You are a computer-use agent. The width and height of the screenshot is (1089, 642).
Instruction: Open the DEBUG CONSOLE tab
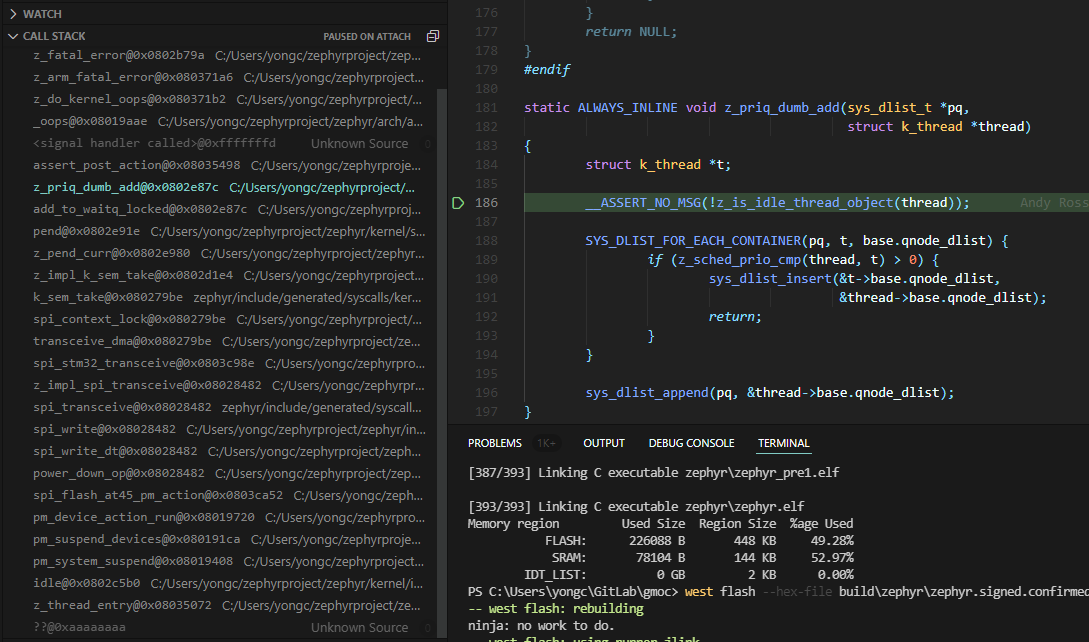(691, 443)
